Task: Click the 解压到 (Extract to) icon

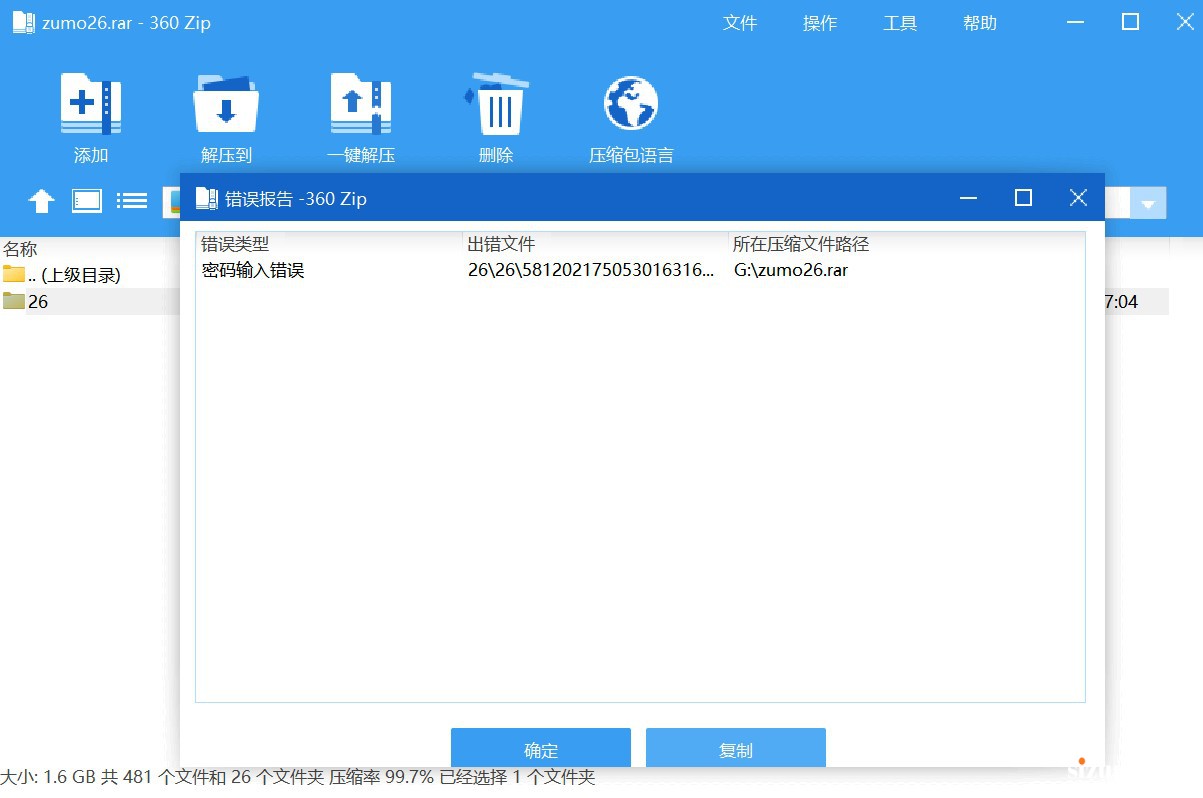Action: coord(226,105)
